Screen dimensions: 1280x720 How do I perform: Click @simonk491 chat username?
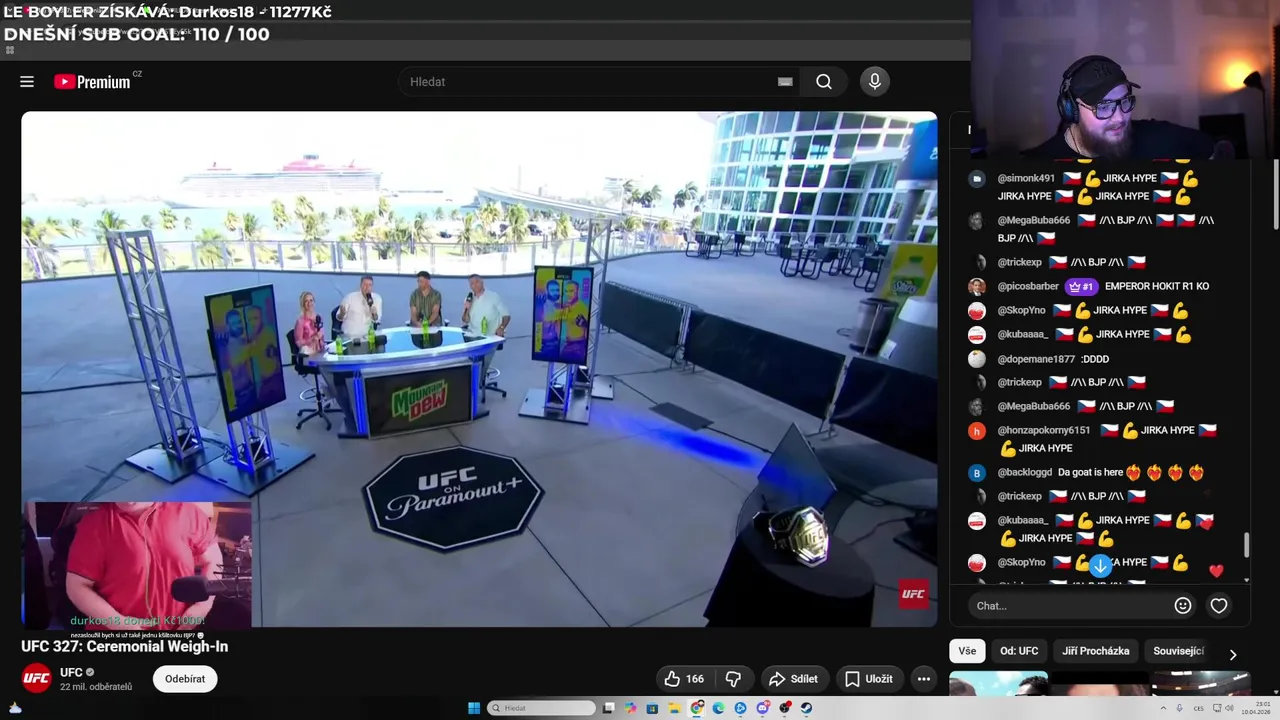pos(1026,178)
